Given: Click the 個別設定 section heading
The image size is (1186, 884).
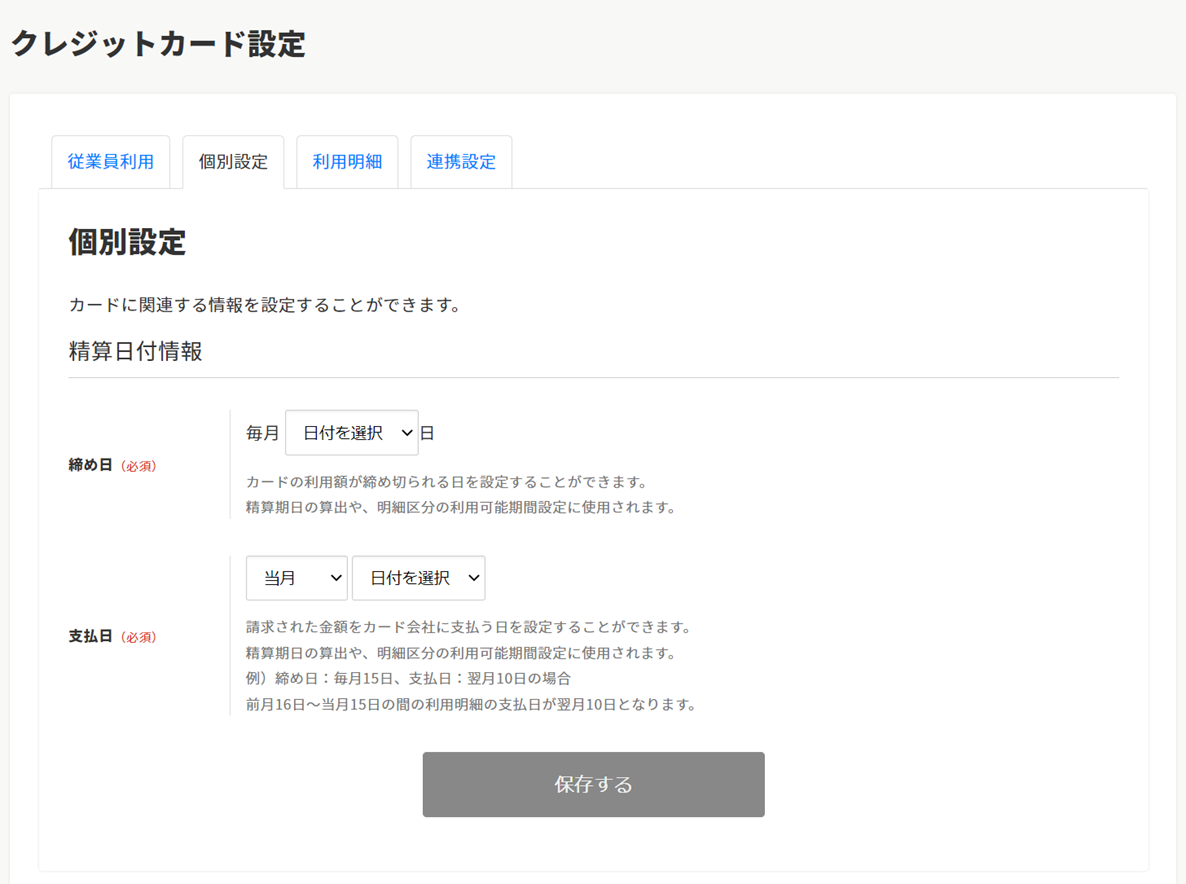Looking at the screenshot, I should (x=127, y=242).
